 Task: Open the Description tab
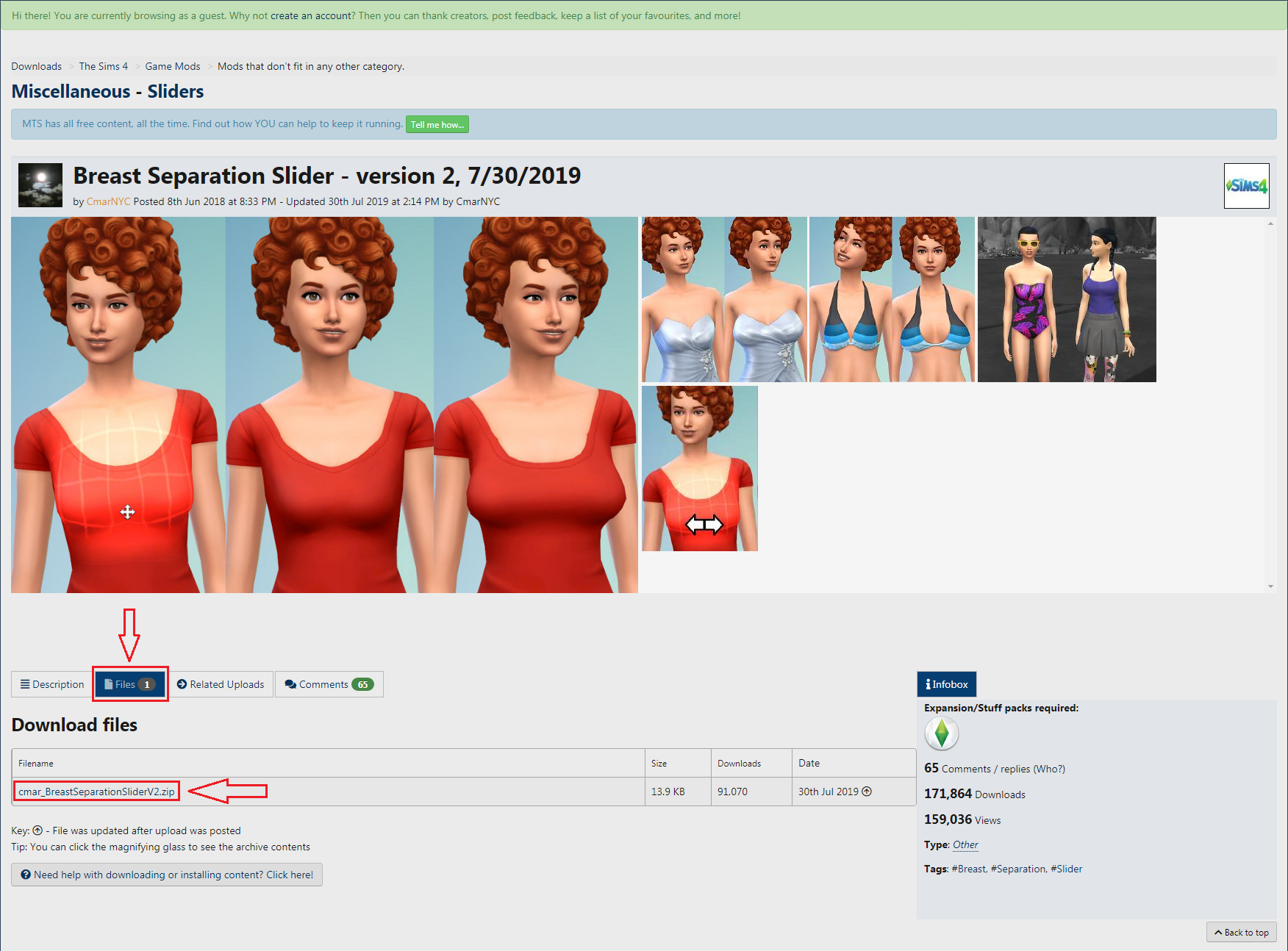tap(52, 684)
